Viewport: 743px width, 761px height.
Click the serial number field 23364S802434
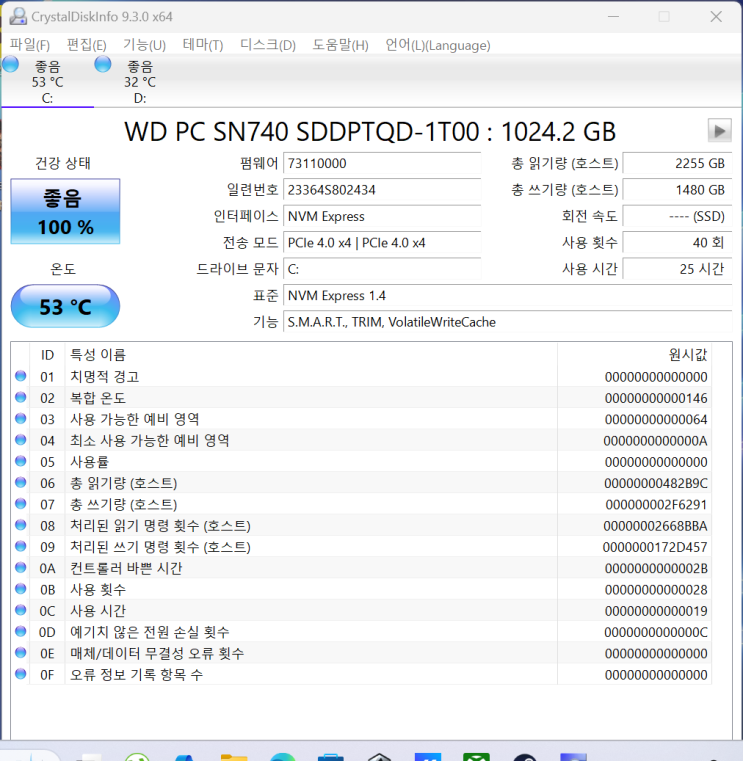382,190
